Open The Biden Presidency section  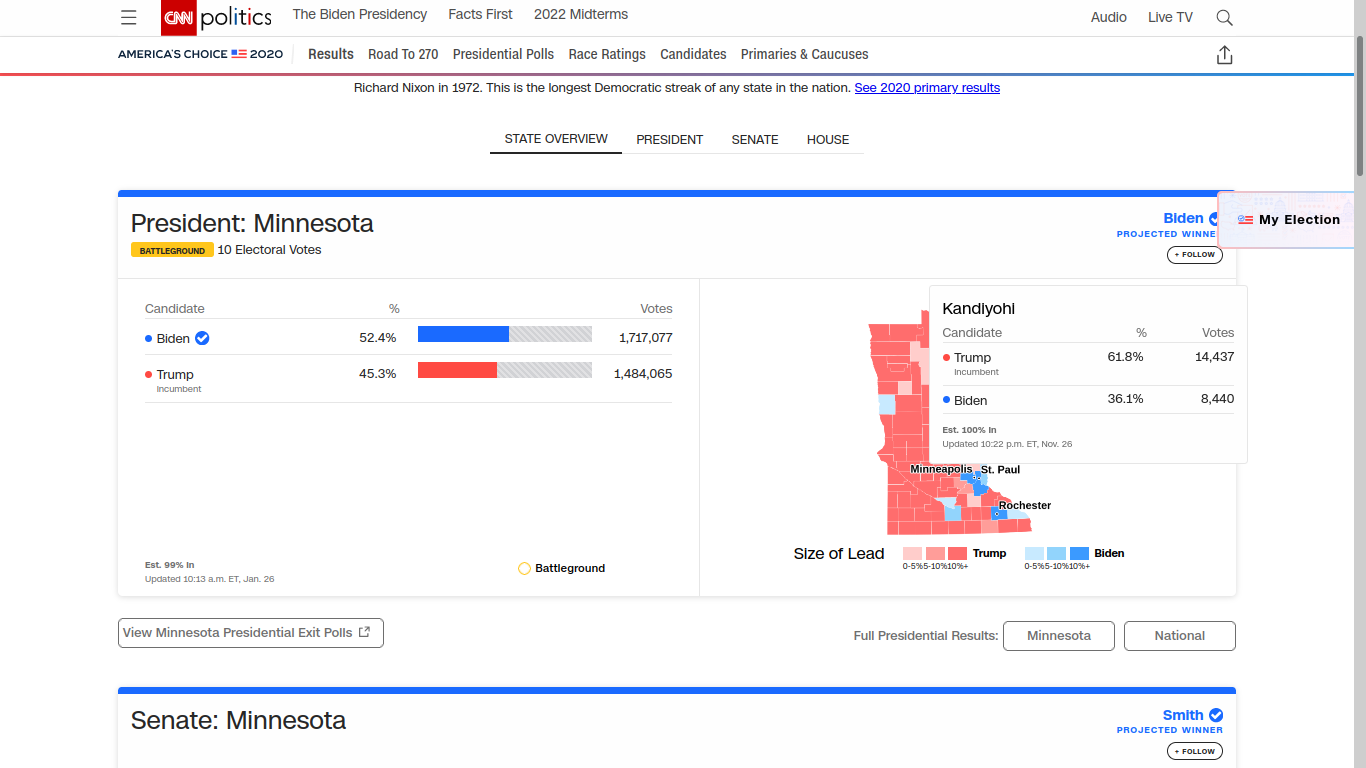(x=360, y=15)
